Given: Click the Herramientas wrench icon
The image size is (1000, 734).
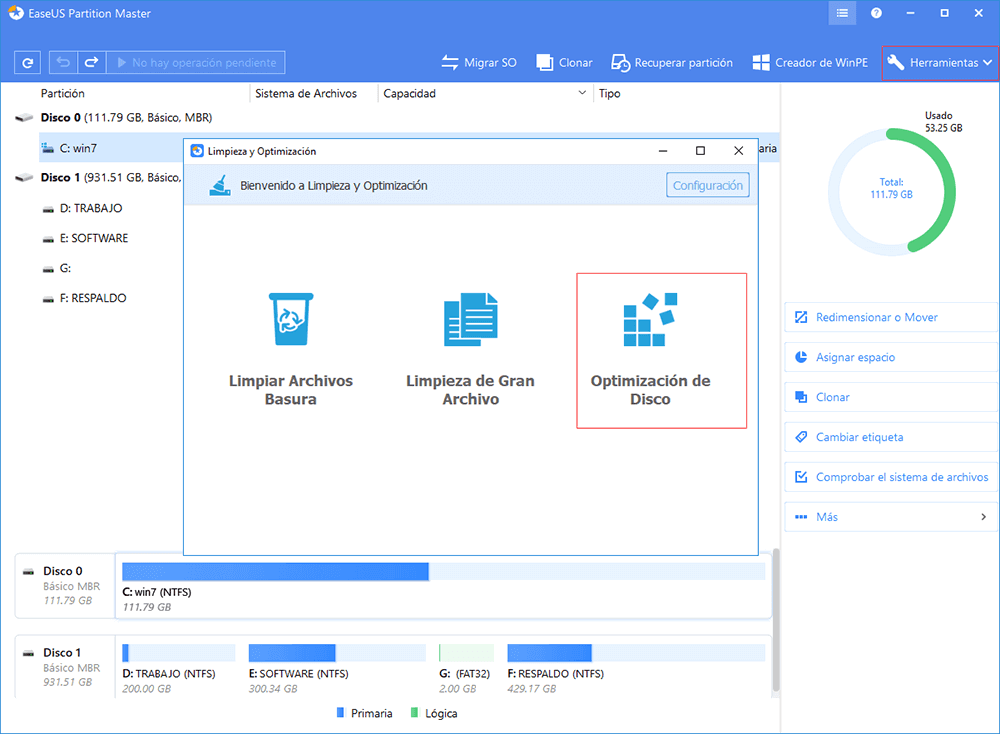Looking at the screenshot, I should (896, 62).
